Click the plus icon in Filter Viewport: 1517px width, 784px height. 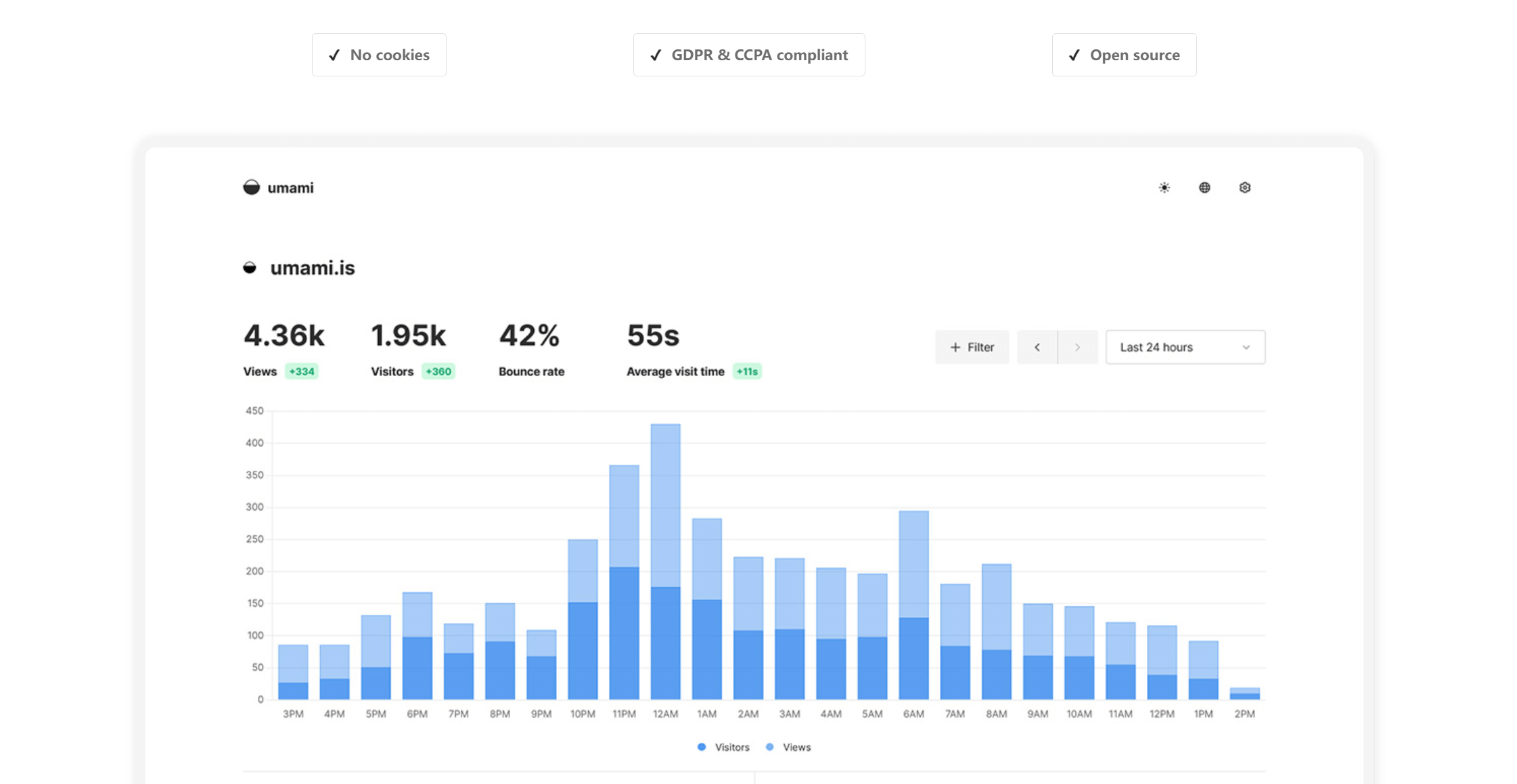click(x=955, y=347)
